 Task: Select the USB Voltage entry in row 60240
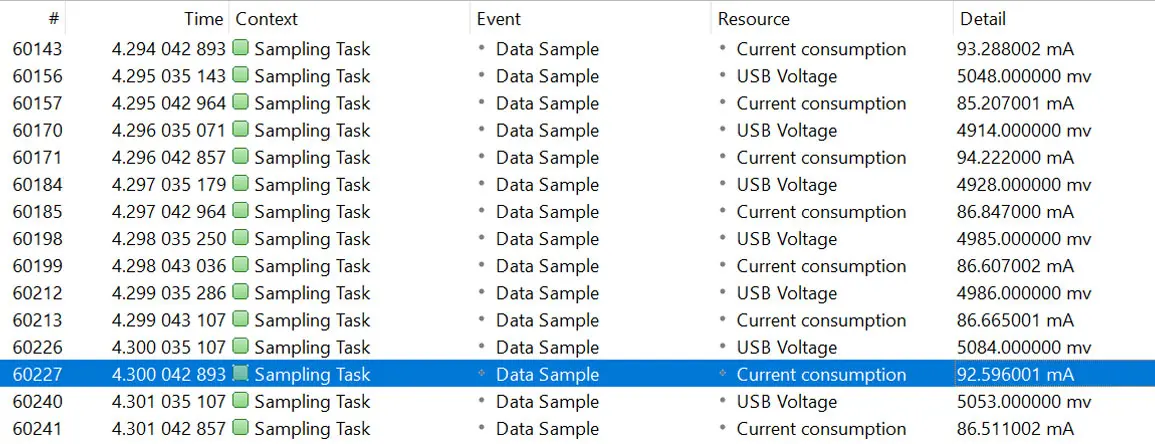click(786, 401)
